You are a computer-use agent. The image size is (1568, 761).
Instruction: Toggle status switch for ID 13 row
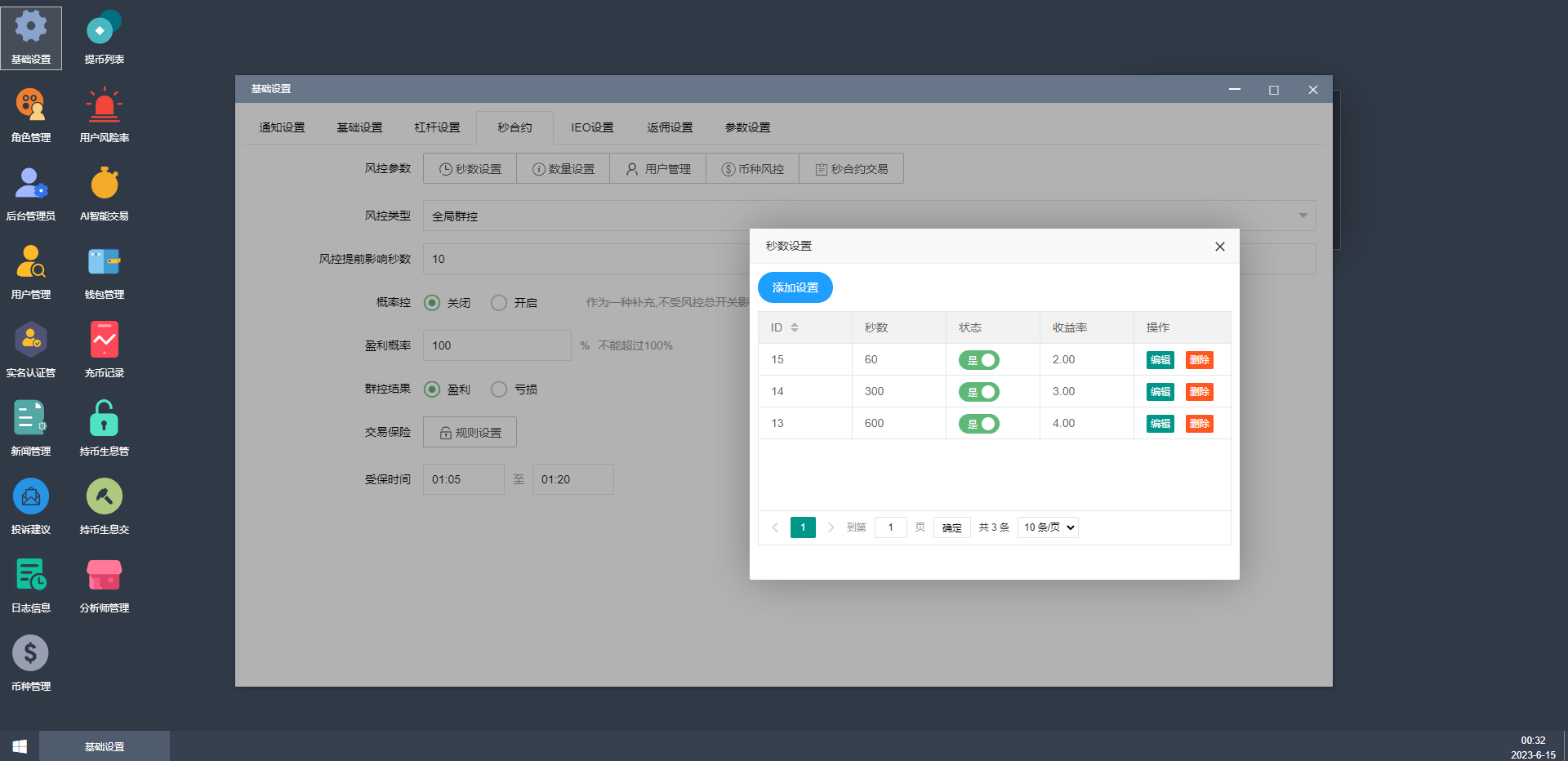978,424
